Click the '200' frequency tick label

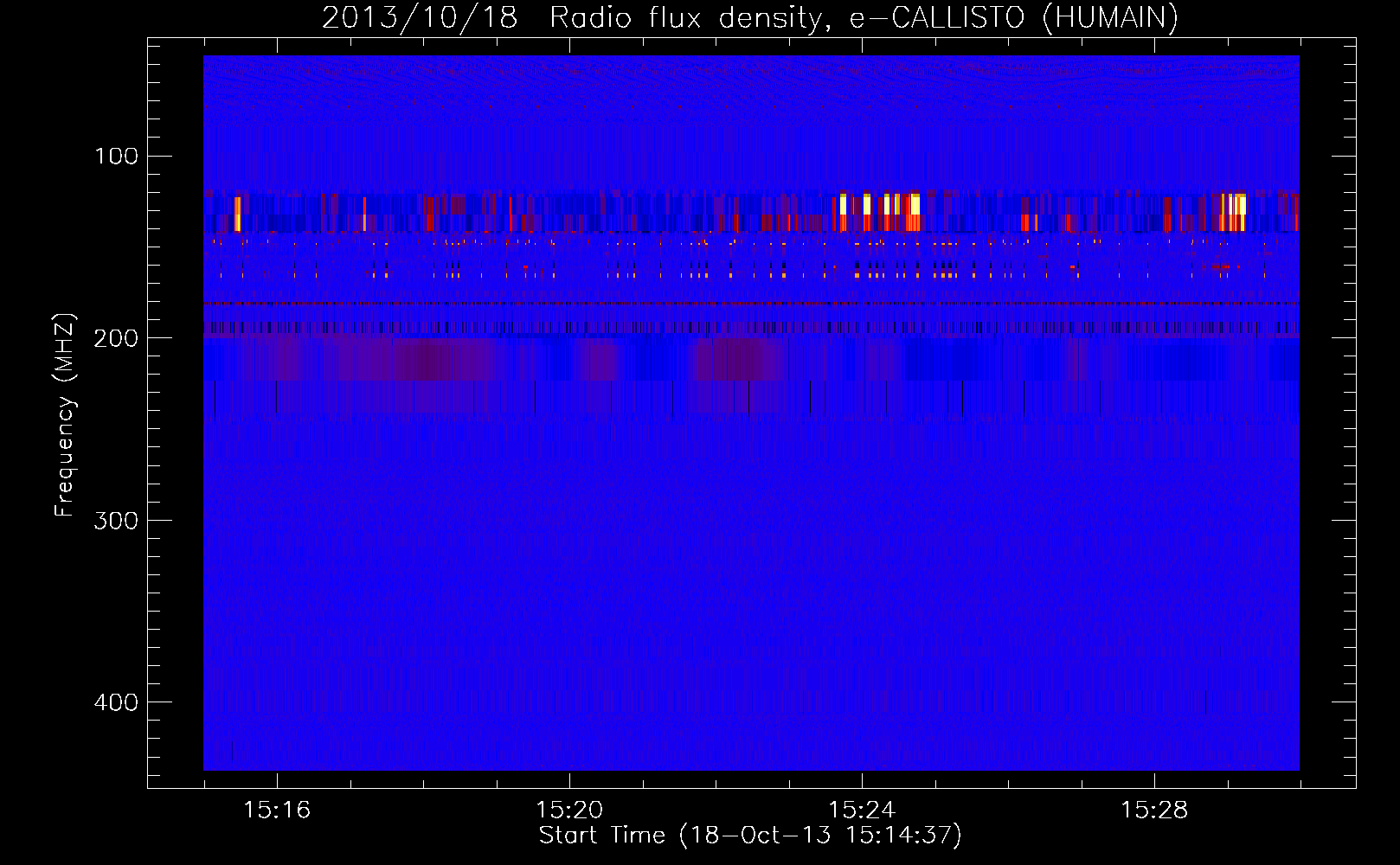tap(116, 338)
